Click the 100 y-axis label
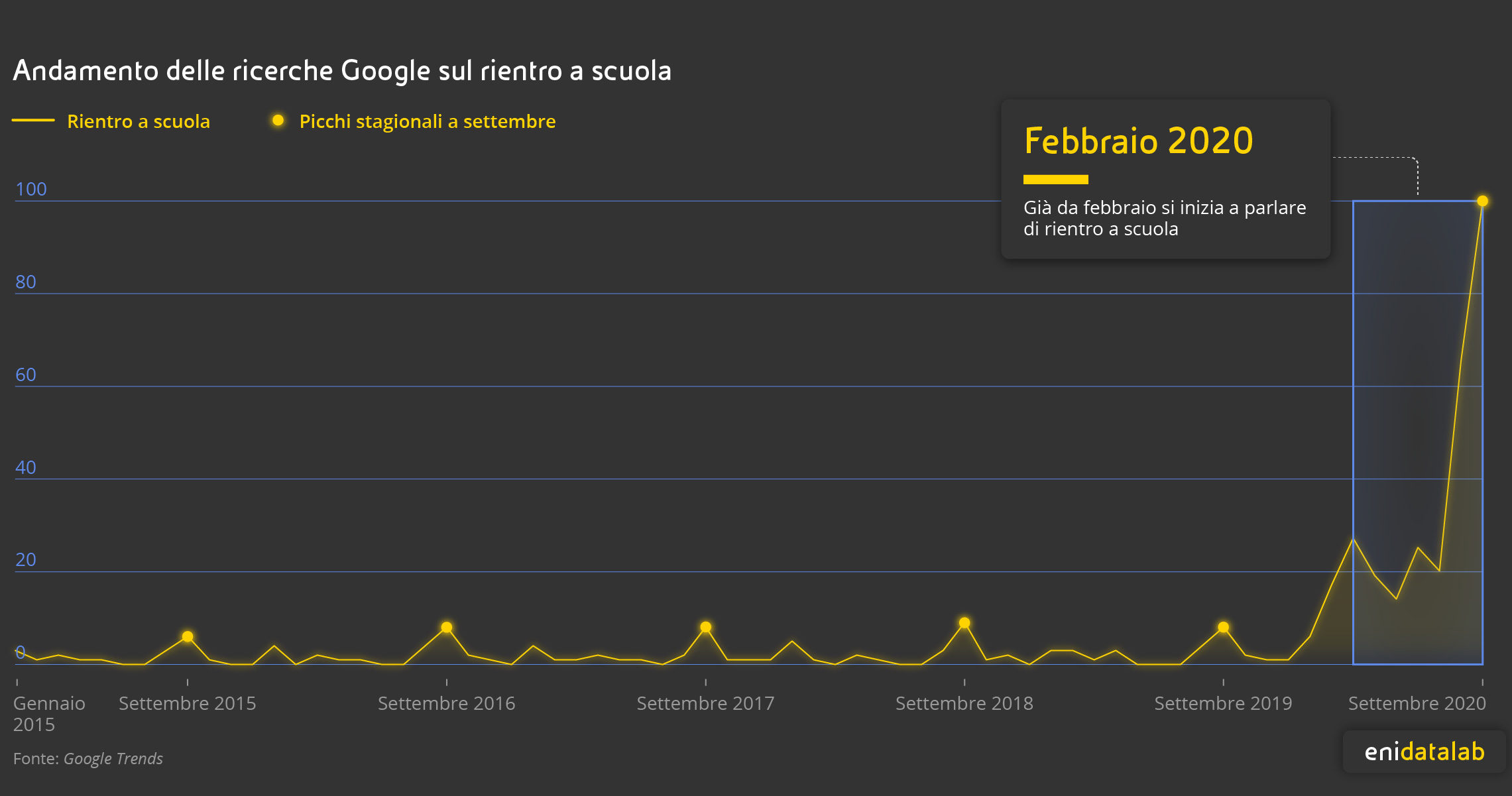The image size is (1512, 796). (30, 189)
